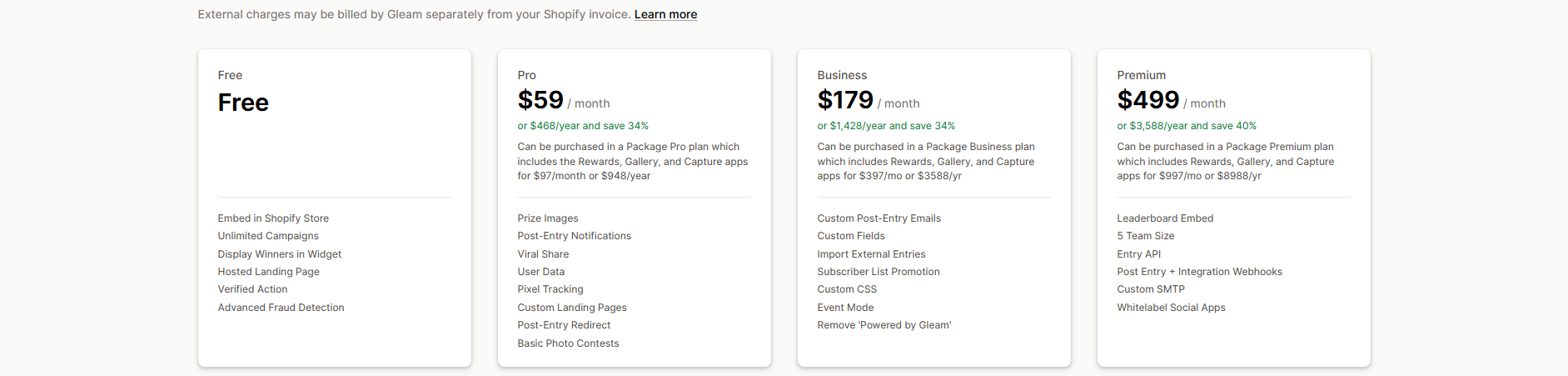The width and height of the screenshot is (1568, 376).
Task: Click the Embed in Shopify Store feature
Action: pyautogui.click(x=273, y=218)
